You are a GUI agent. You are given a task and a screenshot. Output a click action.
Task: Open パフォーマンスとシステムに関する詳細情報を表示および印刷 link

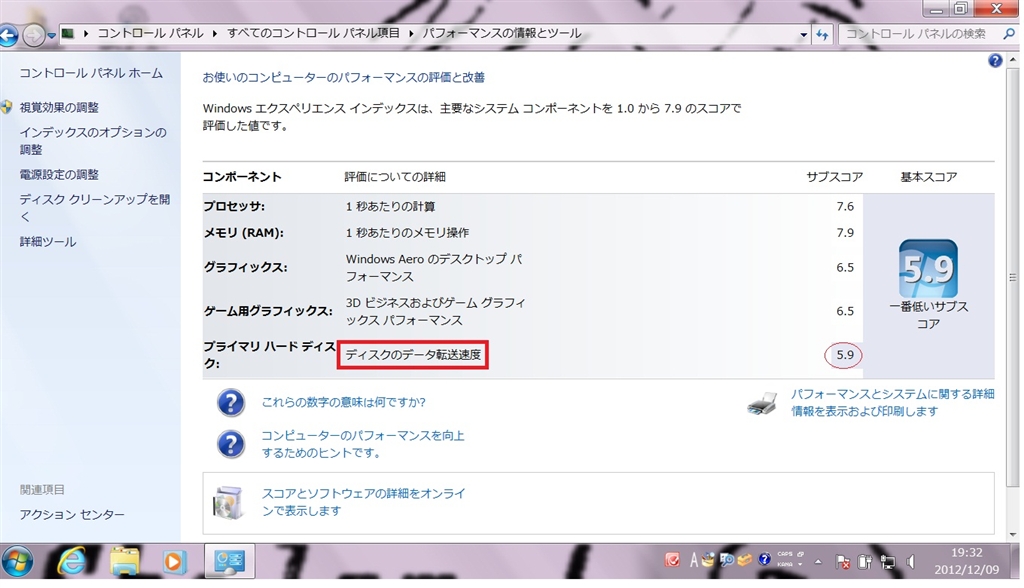[893, 402]
